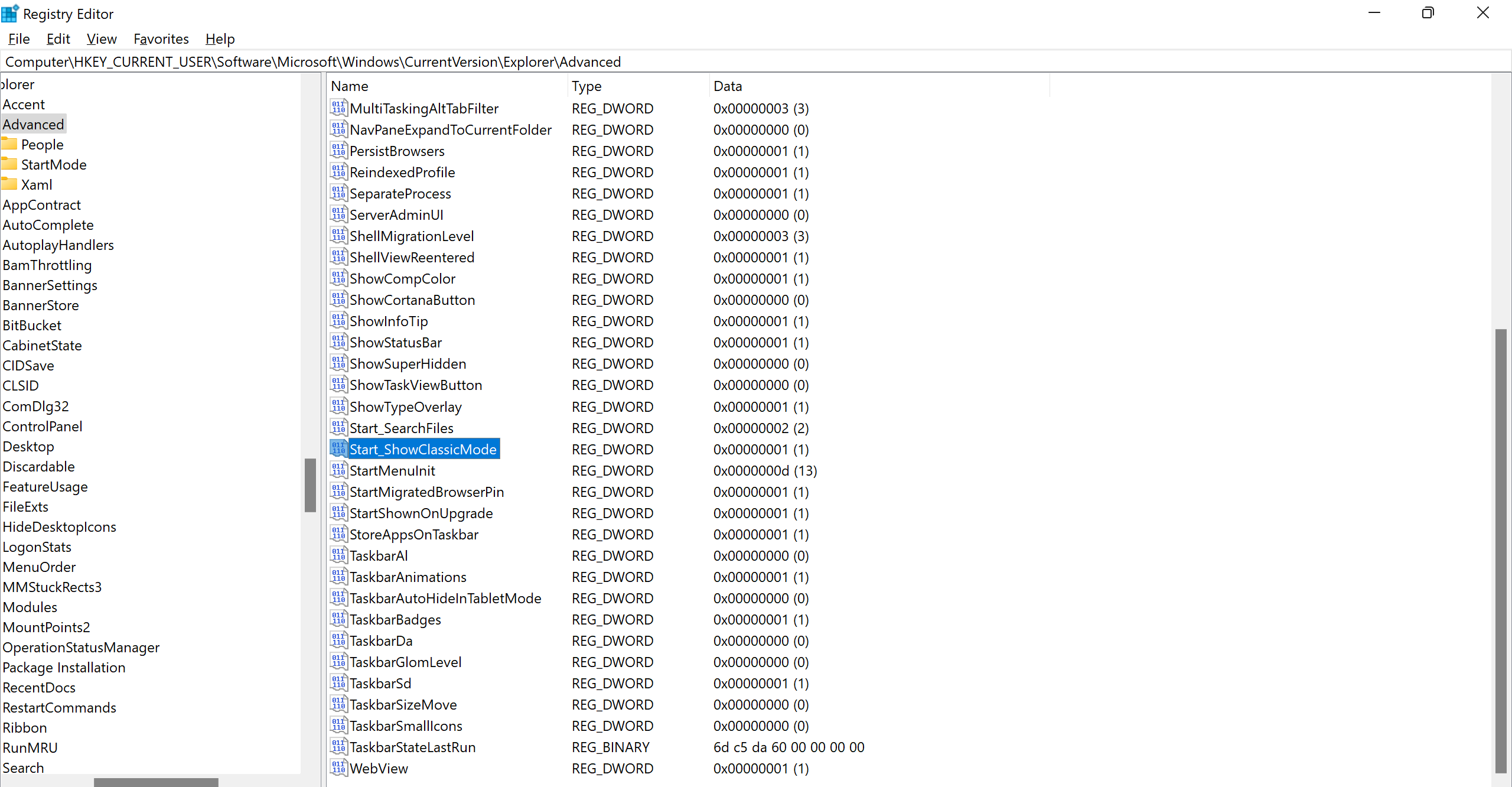Expand the StartMode subfolder
The image size is (1512, 787).
[53, 164]
